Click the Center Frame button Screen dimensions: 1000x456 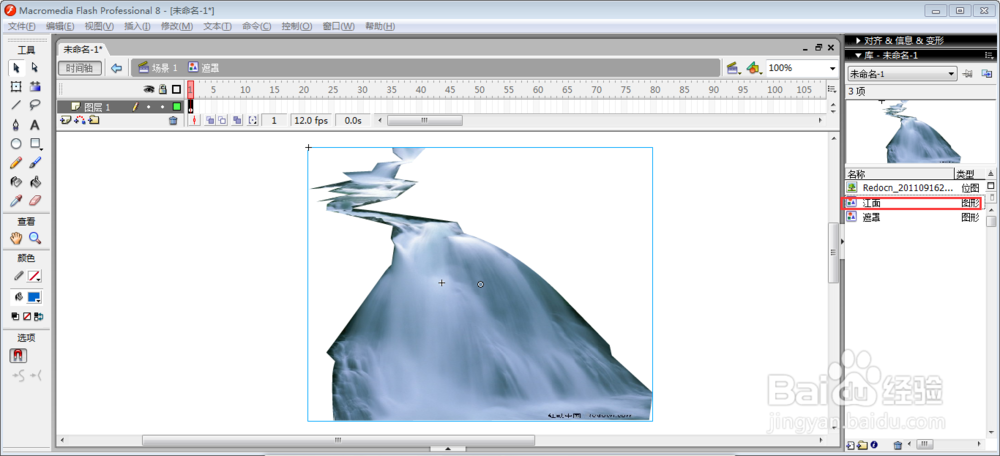194,120
